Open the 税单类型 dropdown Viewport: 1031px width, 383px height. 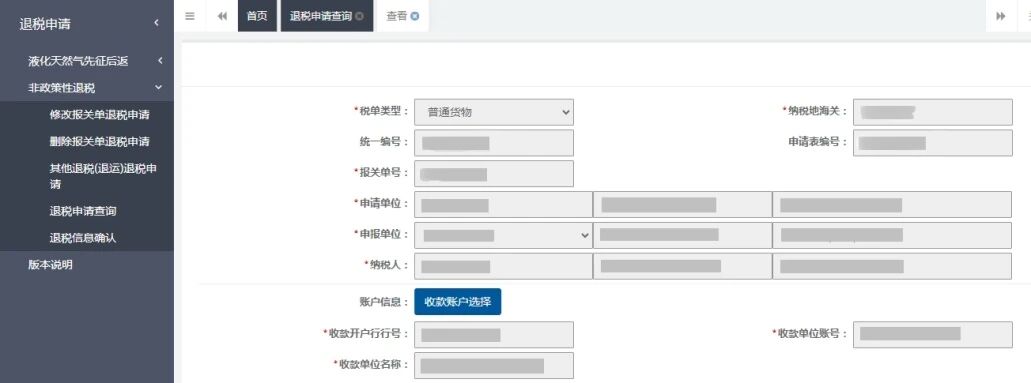coord(494,112)
